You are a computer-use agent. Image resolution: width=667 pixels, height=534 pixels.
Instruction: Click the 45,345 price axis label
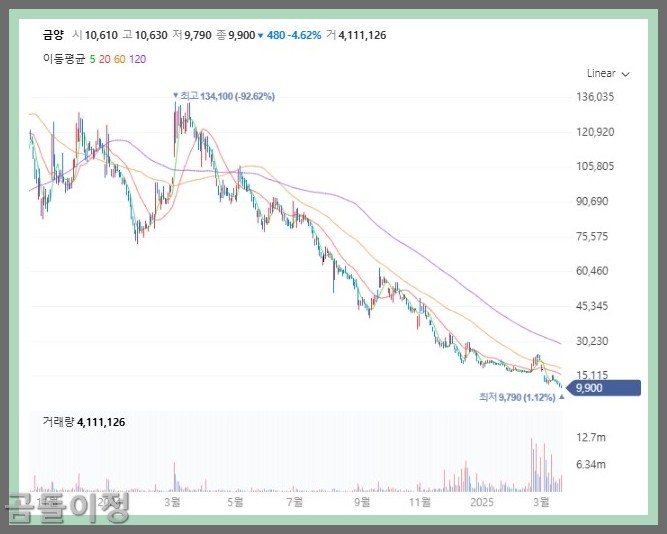(592, 306)
